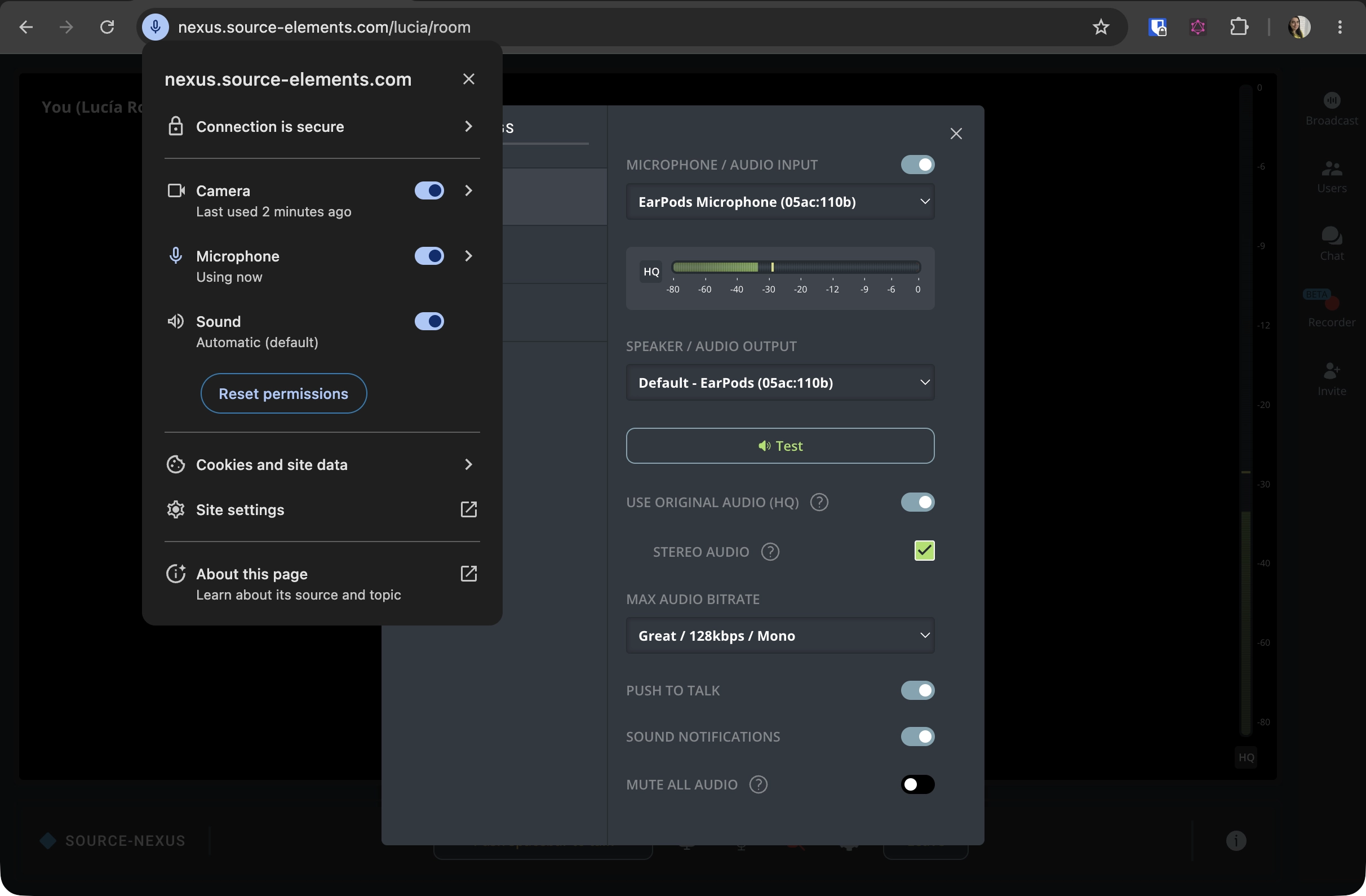Click the SOURCE-NEXUS logo at bottom left
The width and height of the screenshot is (1366, 896).
pyautogui.click(x=113, y=840)
